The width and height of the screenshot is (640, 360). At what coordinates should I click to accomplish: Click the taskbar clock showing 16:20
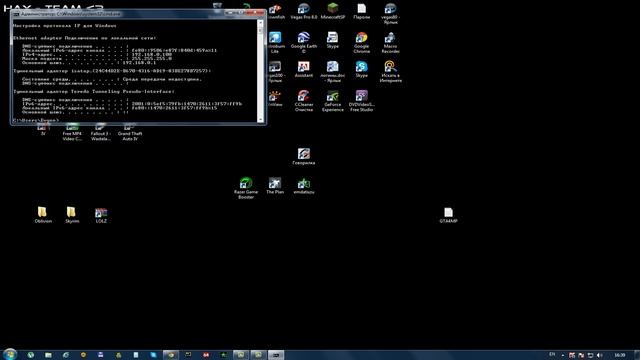pyautogui.click(x=620, y=355)
